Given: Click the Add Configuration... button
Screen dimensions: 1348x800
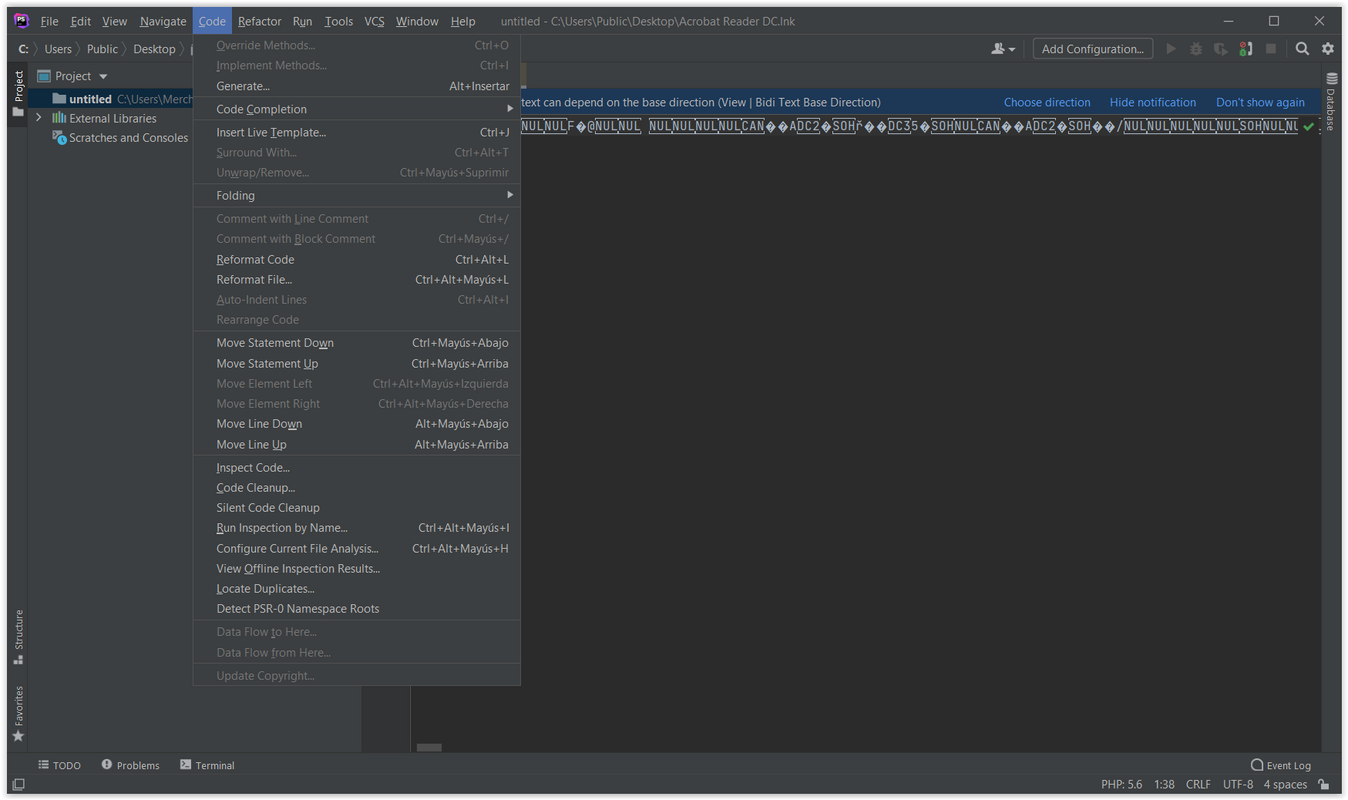Looking at the screenshot, I should (x=1092, y=49).
